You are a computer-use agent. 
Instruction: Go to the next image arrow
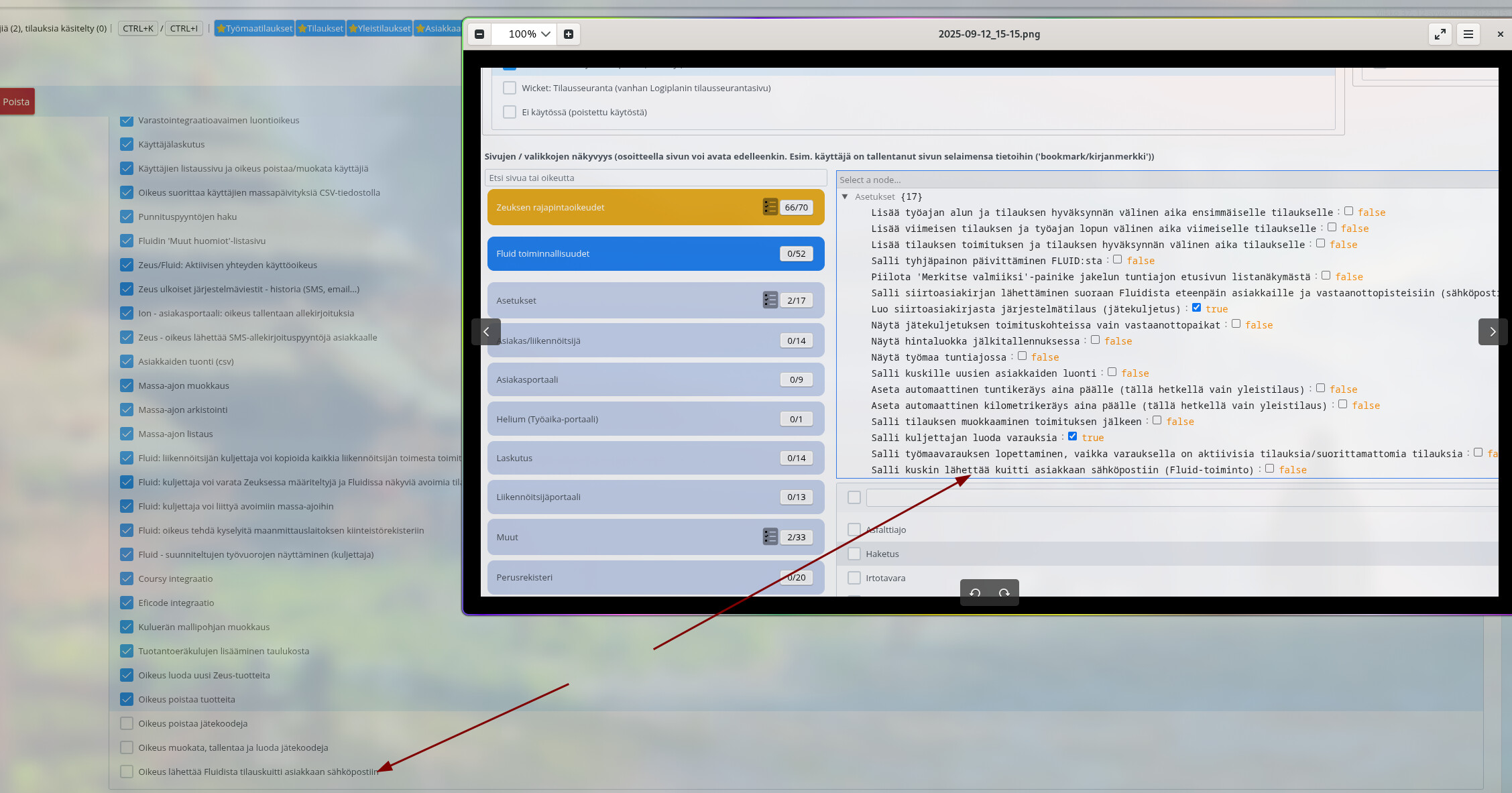tap(1492, 332)
